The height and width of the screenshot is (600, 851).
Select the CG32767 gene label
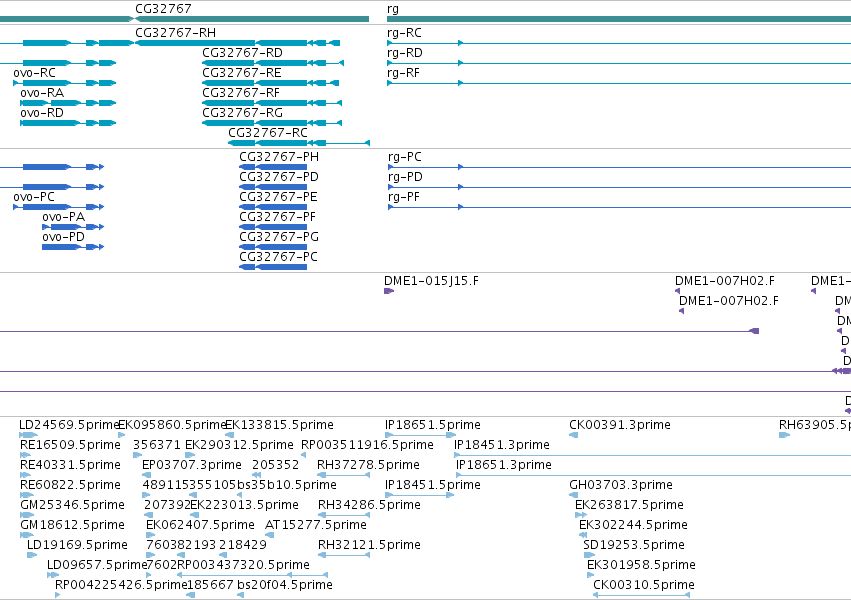coord(163,9)
